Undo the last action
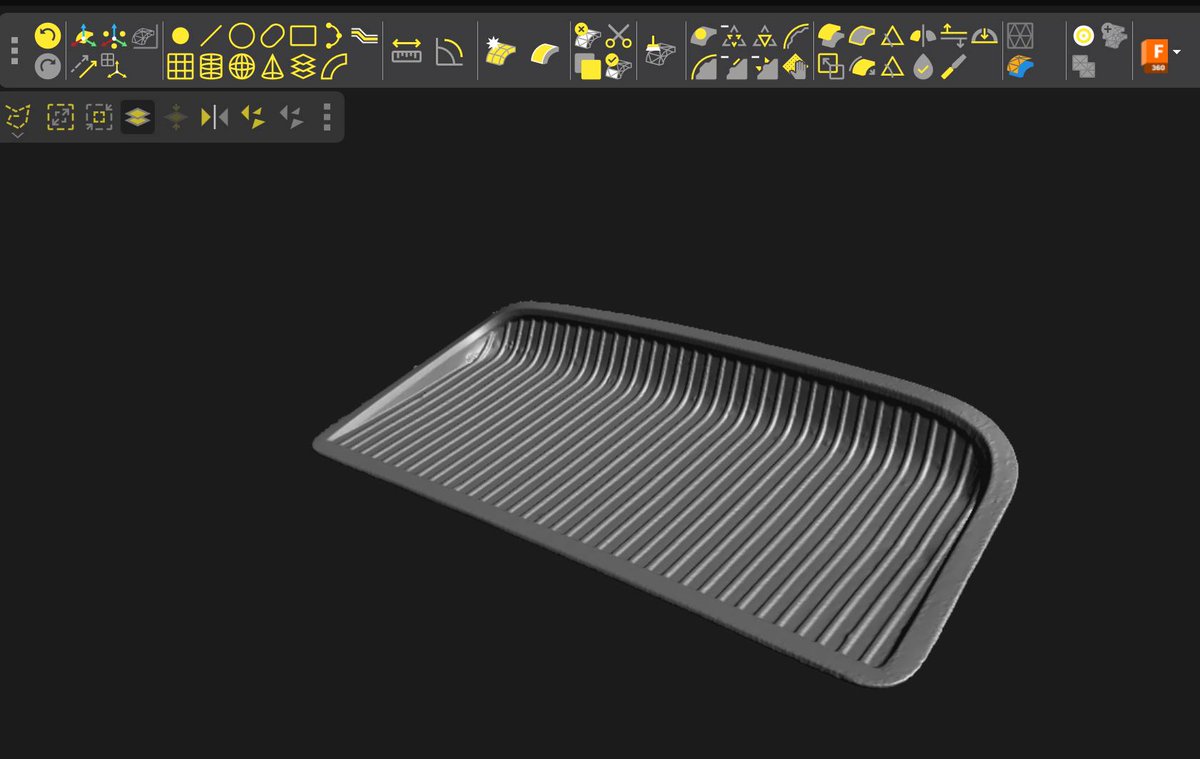1200x759 pixels. (x=46, y=35)
